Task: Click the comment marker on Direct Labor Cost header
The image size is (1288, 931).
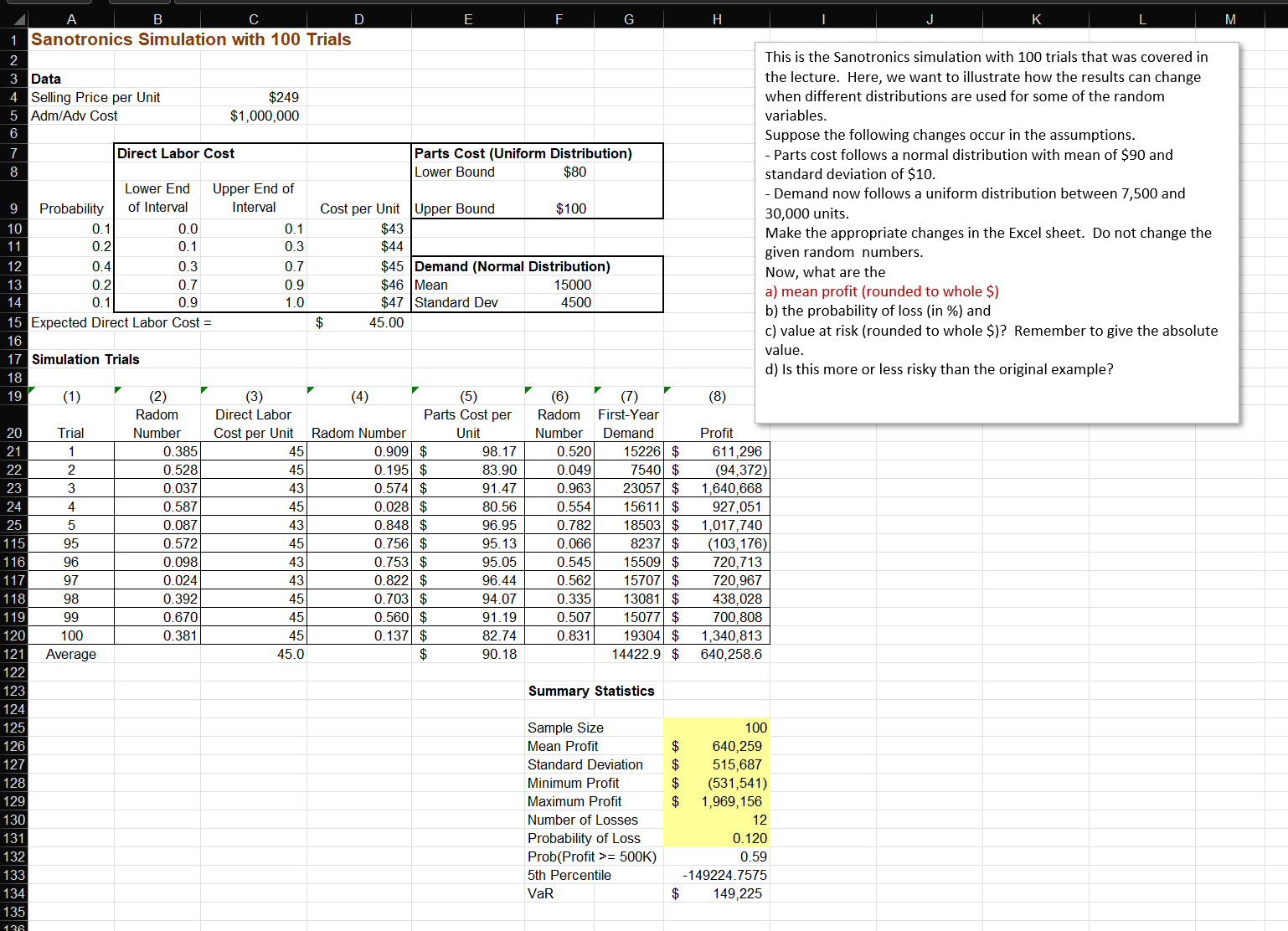Action: click(x=203, y=389)
